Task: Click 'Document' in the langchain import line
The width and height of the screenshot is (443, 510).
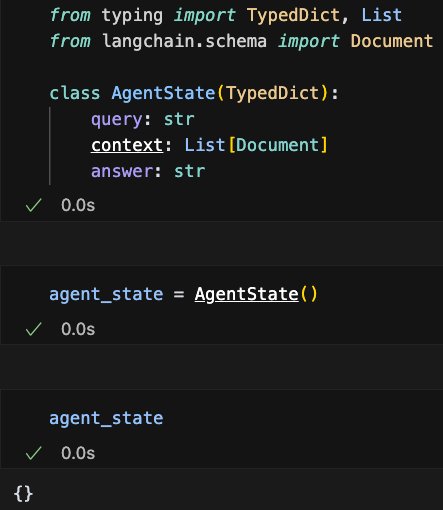Action: [x=392, y=41]
